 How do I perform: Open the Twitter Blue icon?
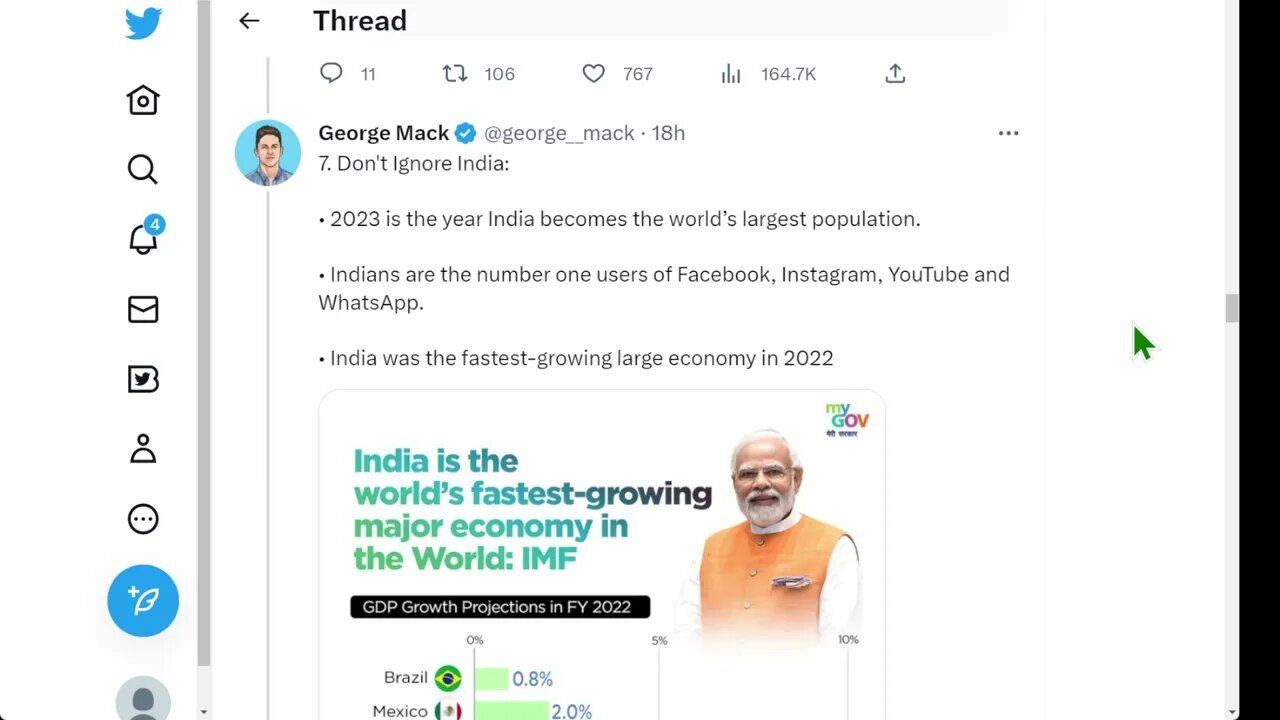pos(143,380)
